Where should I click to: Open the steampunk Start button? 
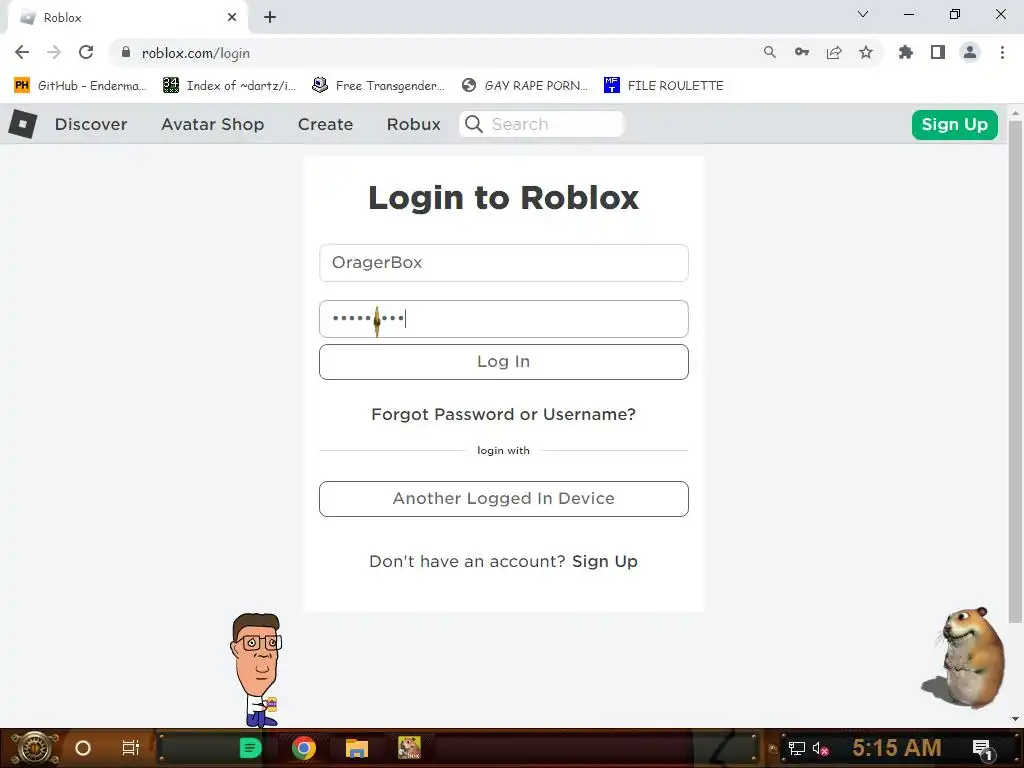click(34, 748)
